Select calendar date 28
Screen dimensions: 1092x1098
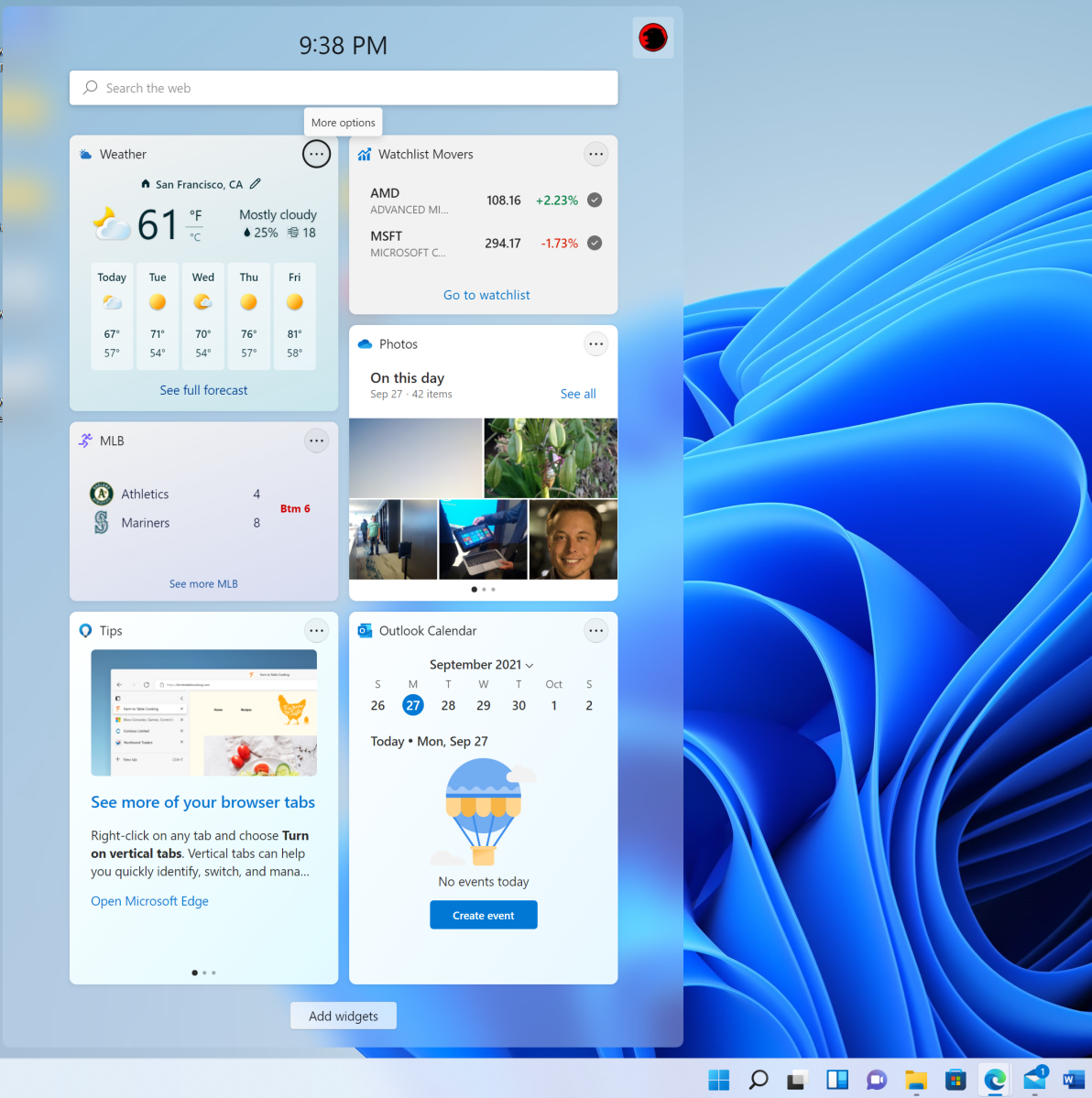[x=448, y=705]
